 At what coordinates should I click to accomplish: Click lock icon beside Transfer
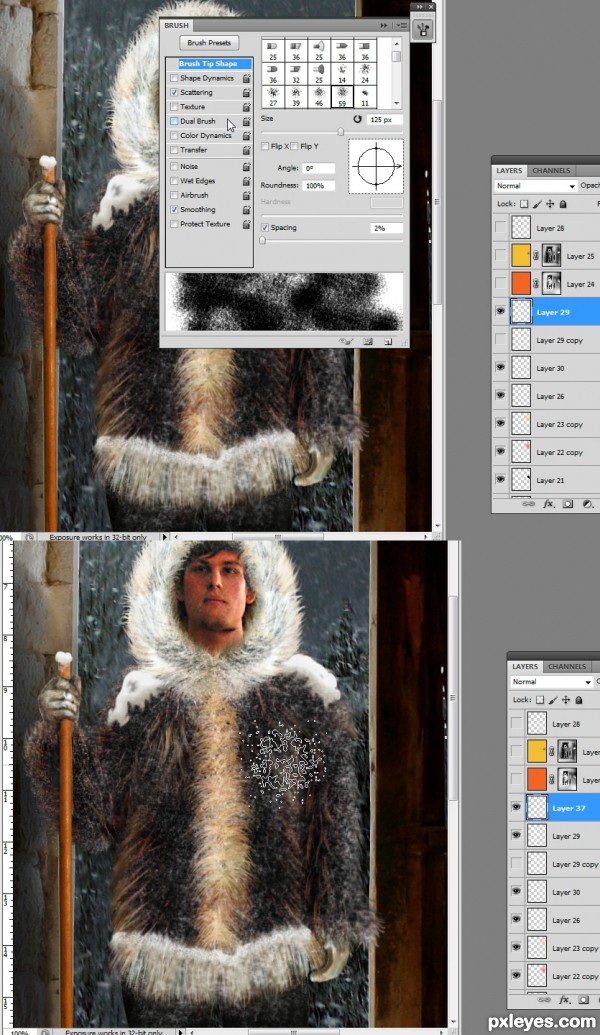(x=246, y=150)
